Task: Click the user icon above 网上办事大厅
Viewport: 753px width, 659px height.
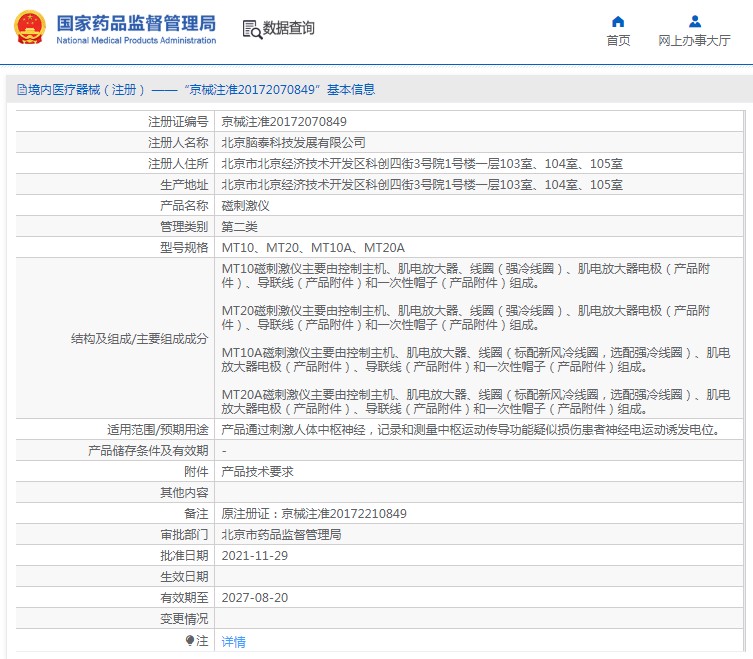Action: coord(694,21)
